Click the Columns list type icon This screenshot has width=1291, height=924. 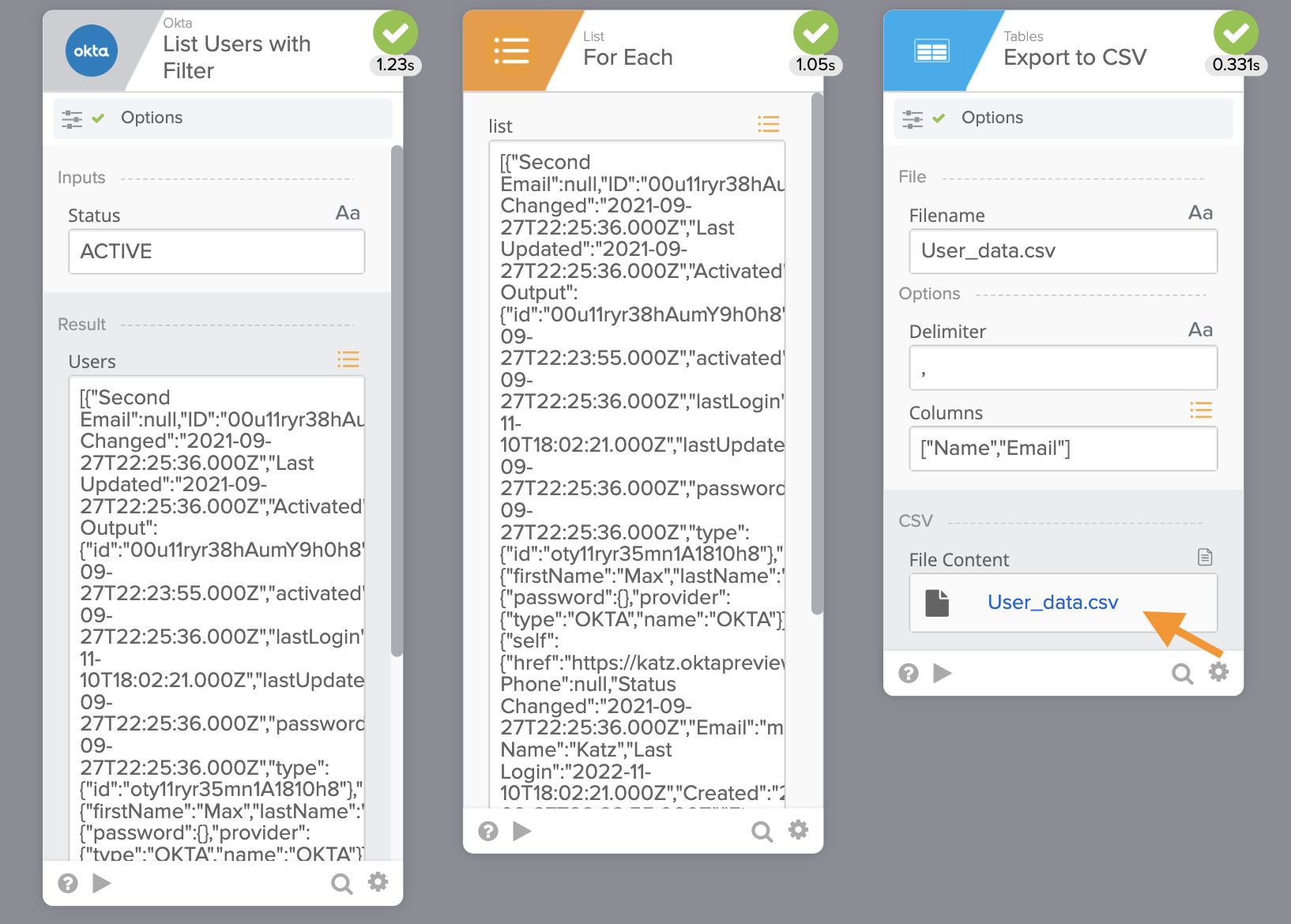(x=1200, y=411)
